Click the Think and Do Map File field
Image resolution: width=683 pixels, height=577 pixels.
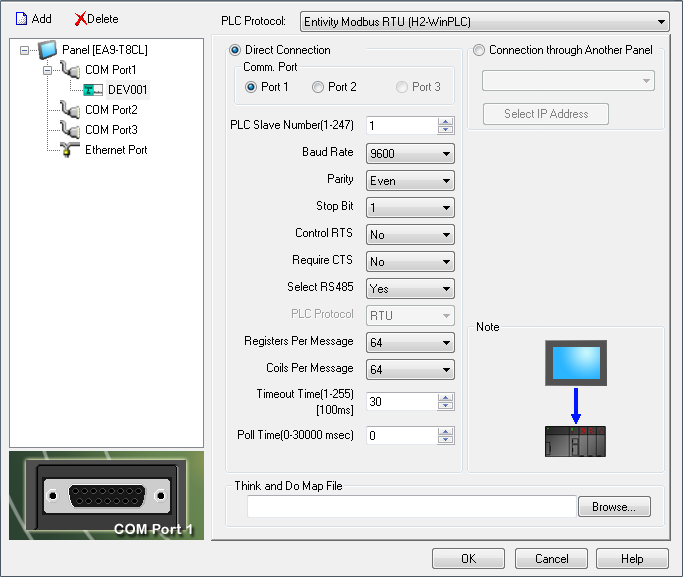point(411,507)
